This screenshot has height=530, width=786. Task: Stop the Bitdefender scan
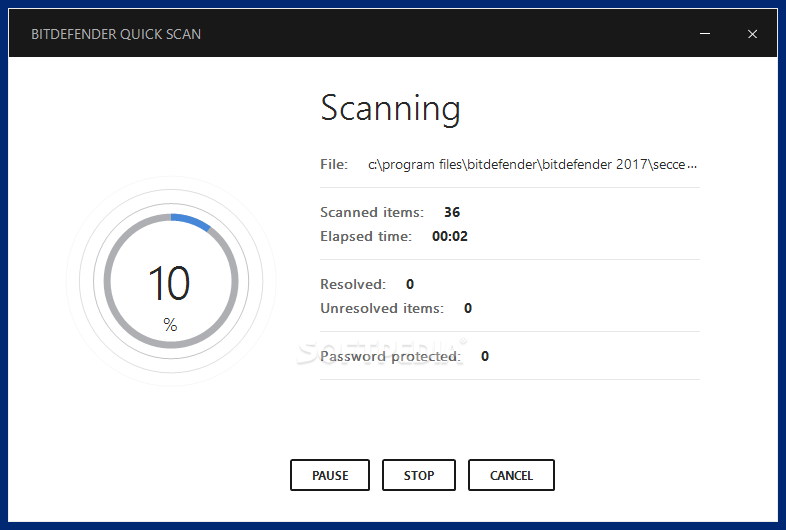click(x=419, y=475)
